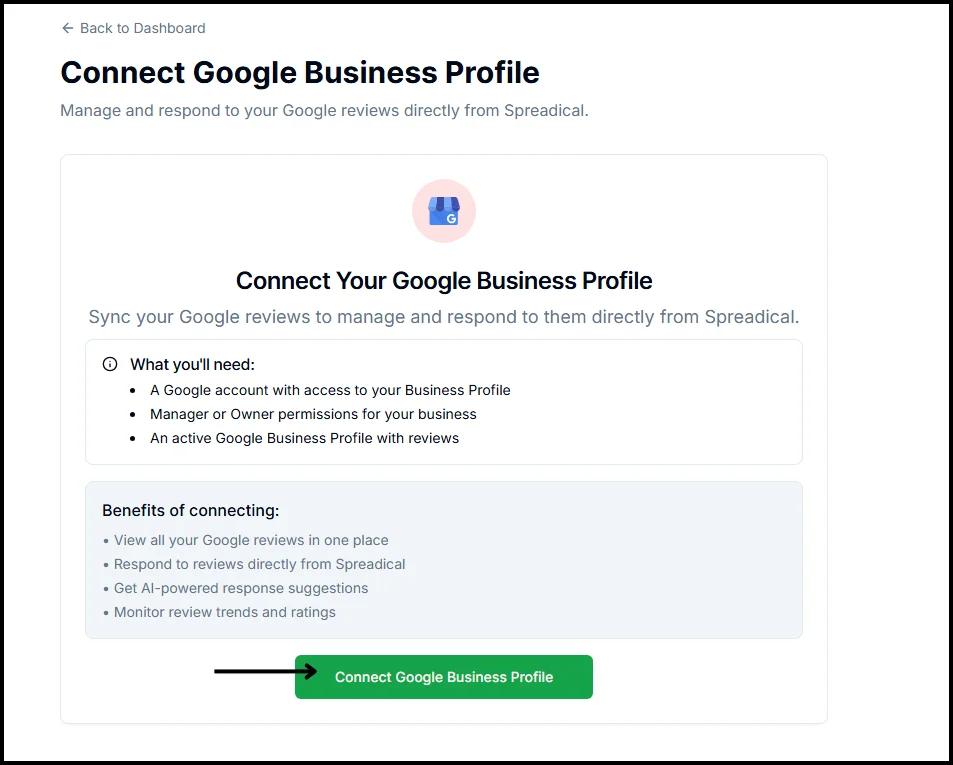Click the black arrow pointing to the green button
The height and width of the screenshot is (765, 953).
coord(260,673)
